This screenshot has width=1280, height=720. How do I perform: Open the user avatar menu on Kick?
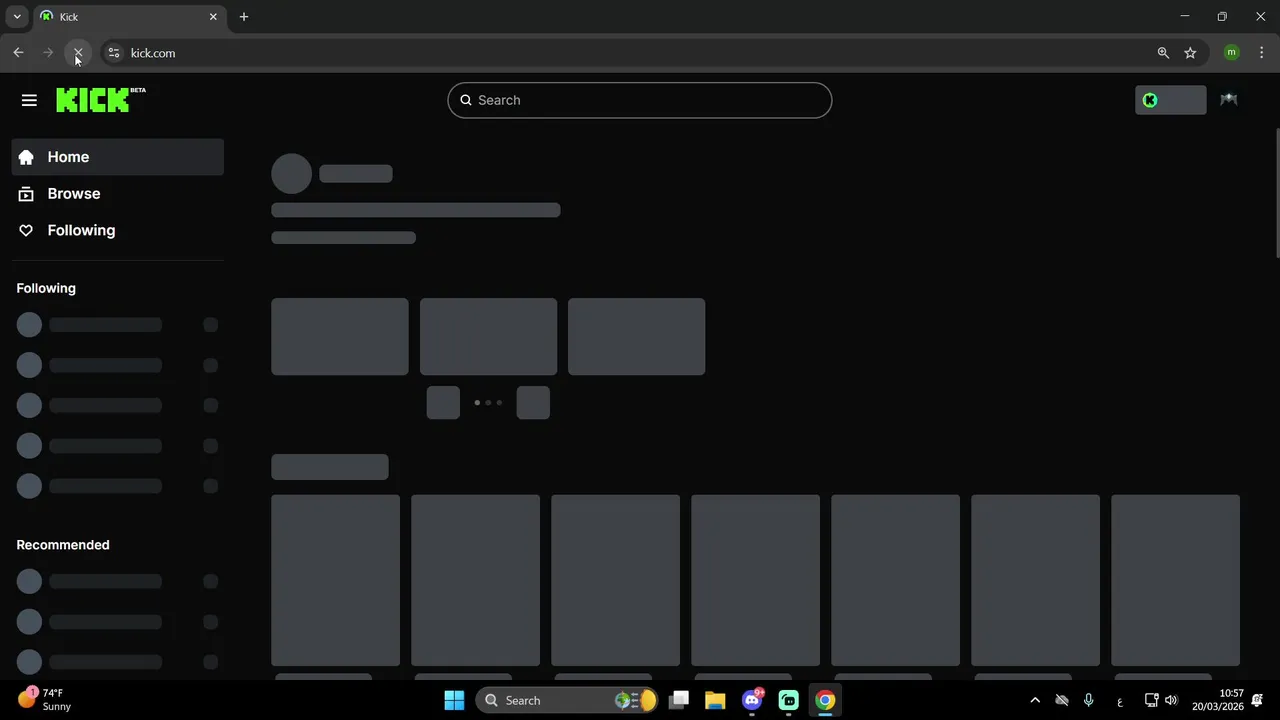point(1229,100)
